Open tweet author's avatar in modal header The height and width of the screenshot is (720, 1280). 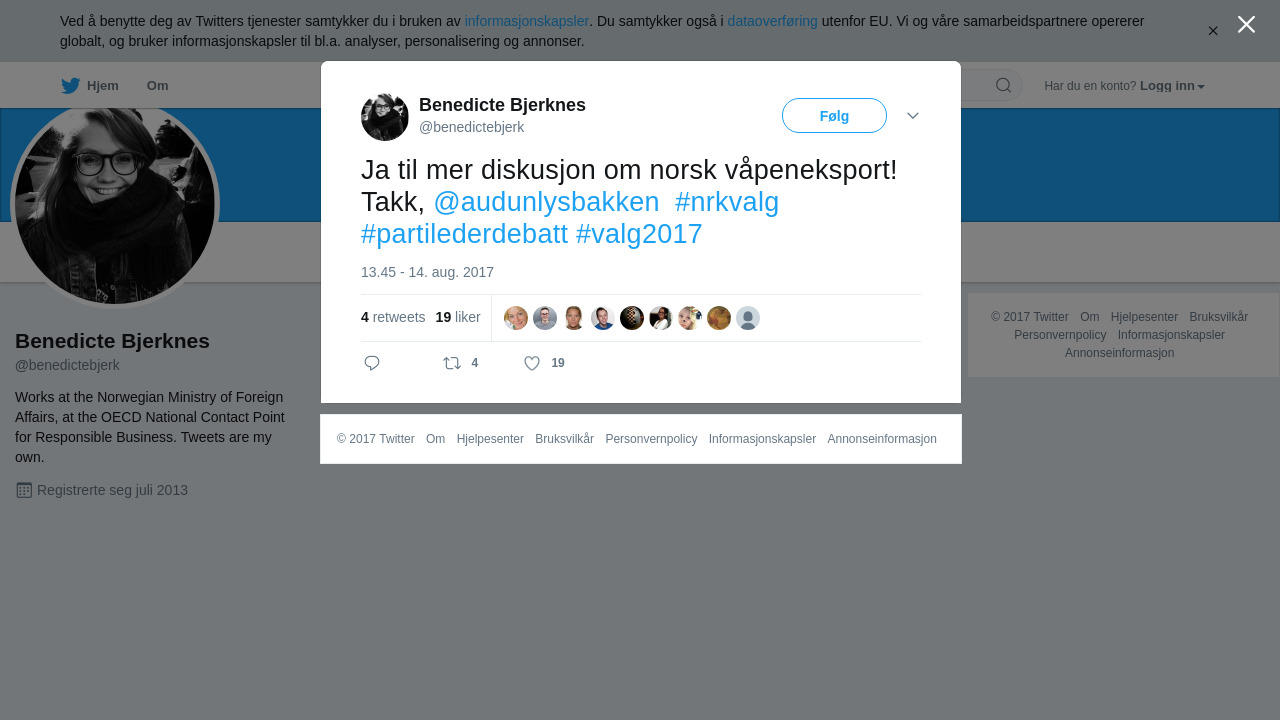tap(385, 117)
